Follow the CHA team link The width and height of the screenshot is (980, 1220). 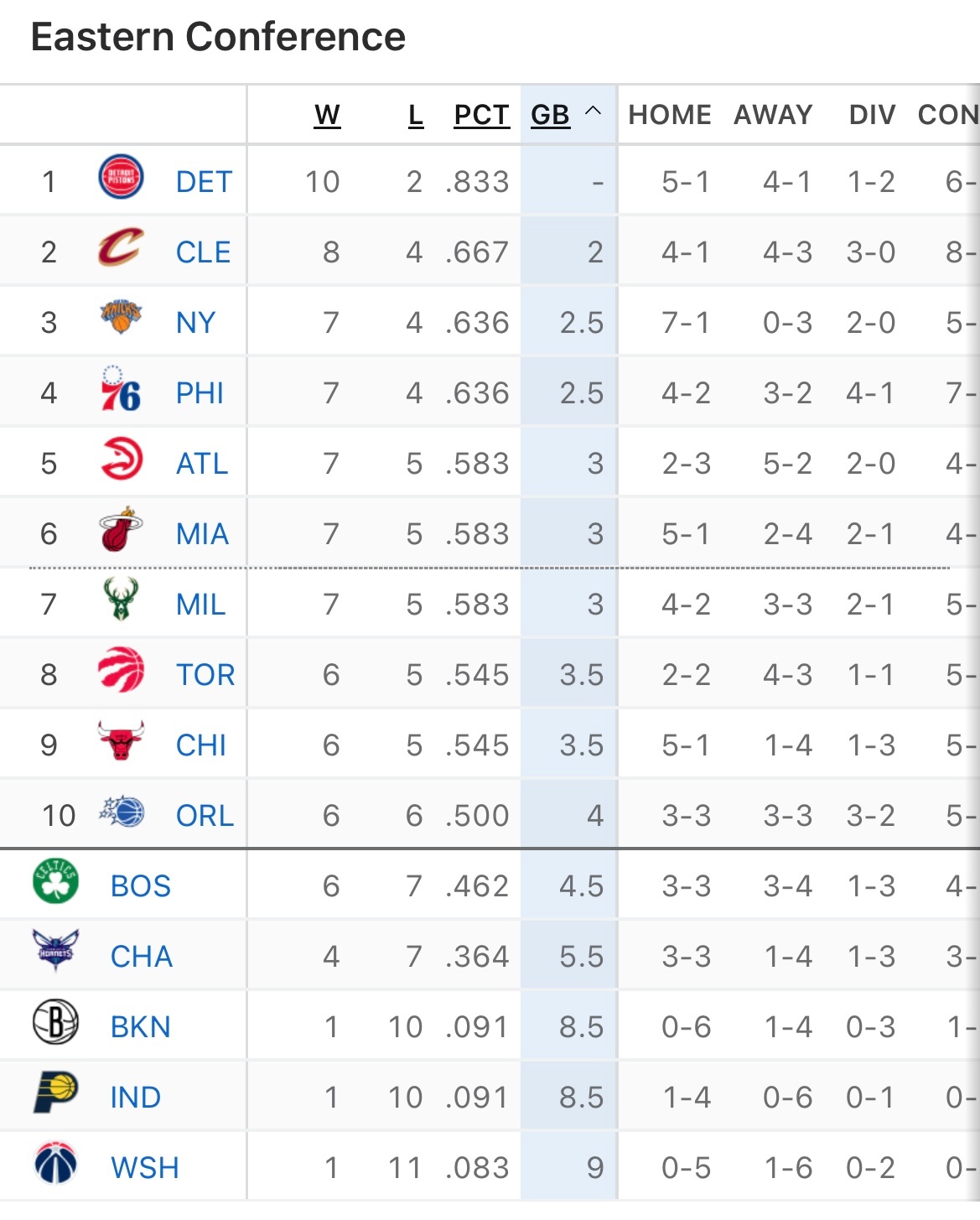click(x=142, y=957)
